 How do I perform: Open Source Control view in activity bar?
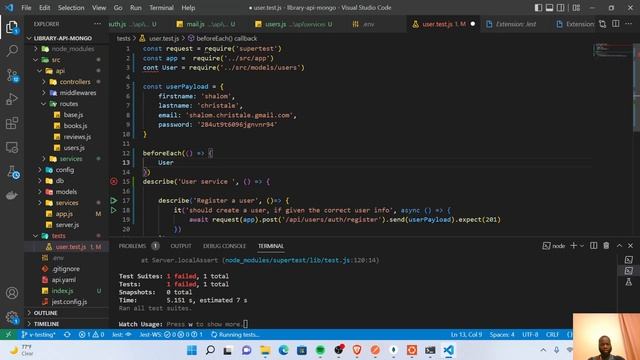coord(12,75)
